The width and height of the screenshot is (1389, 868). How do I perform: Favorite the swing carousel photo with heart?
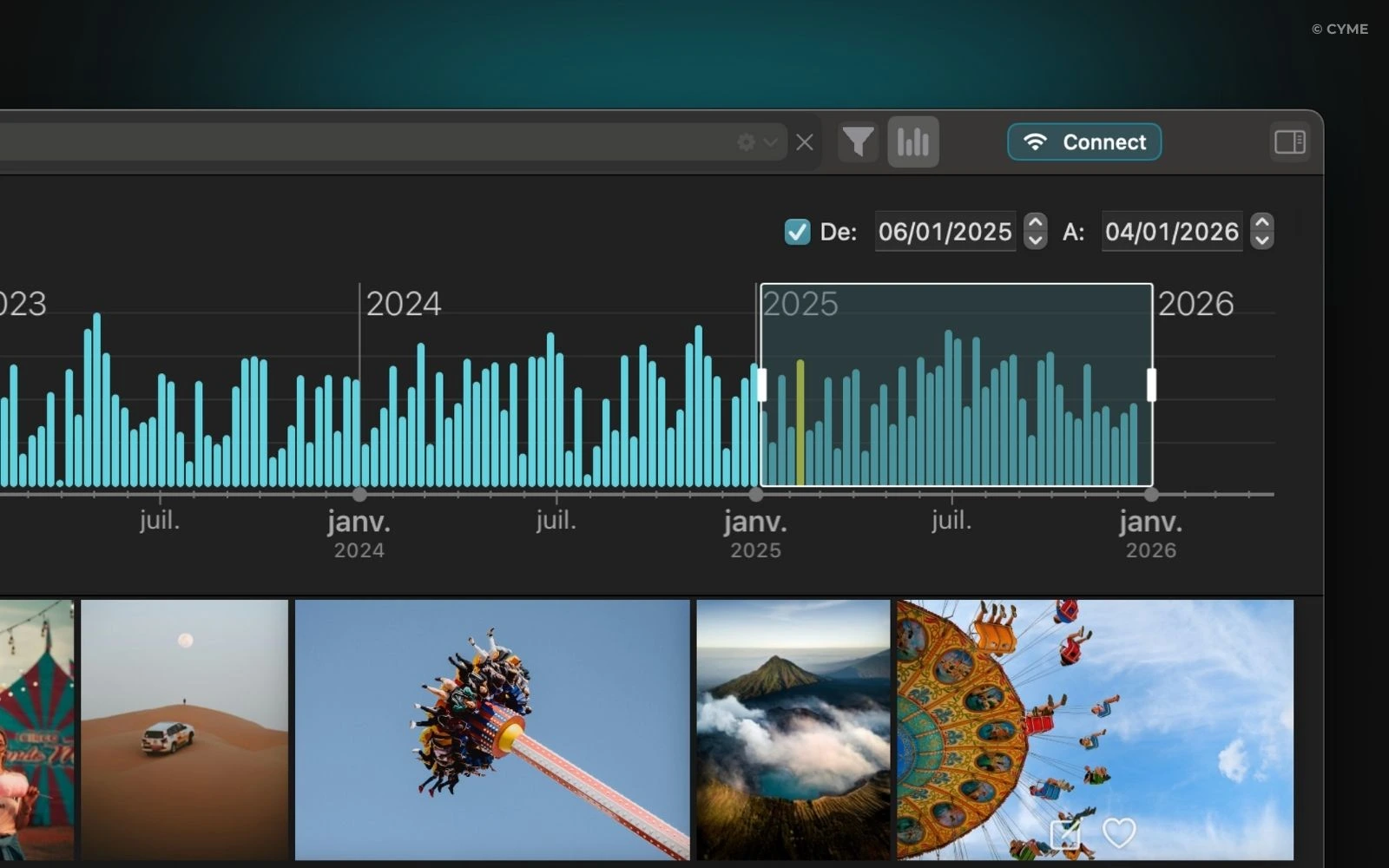(1118, 833)
